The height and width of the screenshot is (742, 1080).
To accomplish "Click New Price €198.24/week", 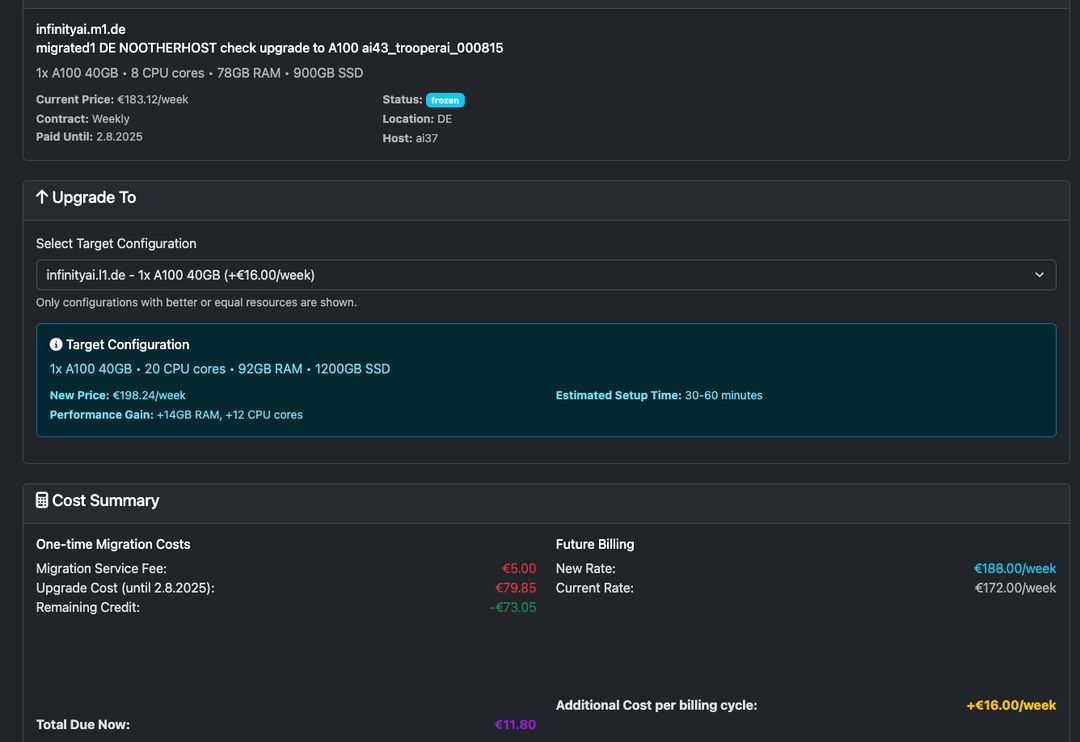I will tap(118, 395).
